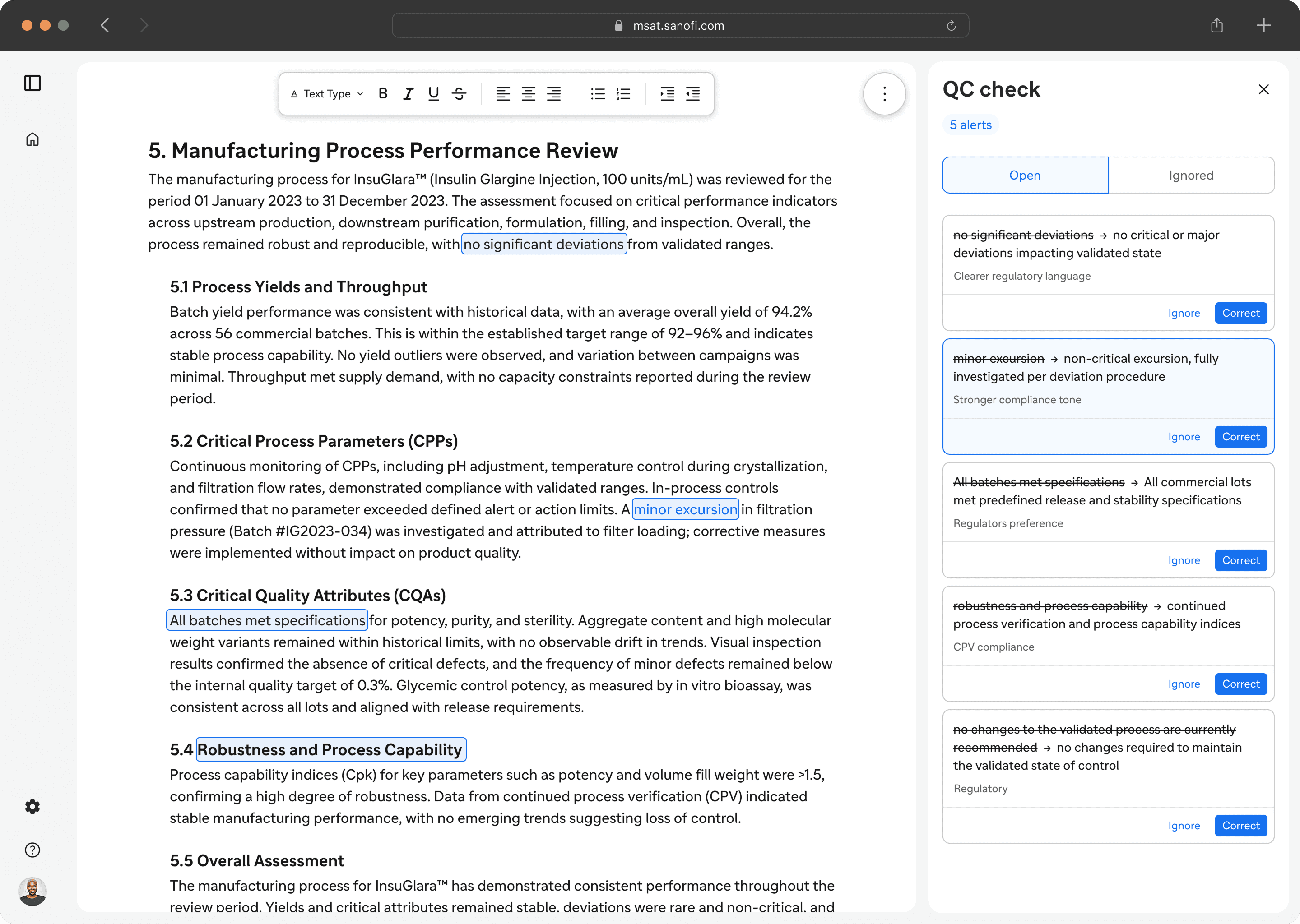
Task: Correct the 'minor excursion' alert
Action: point(1240,436)
